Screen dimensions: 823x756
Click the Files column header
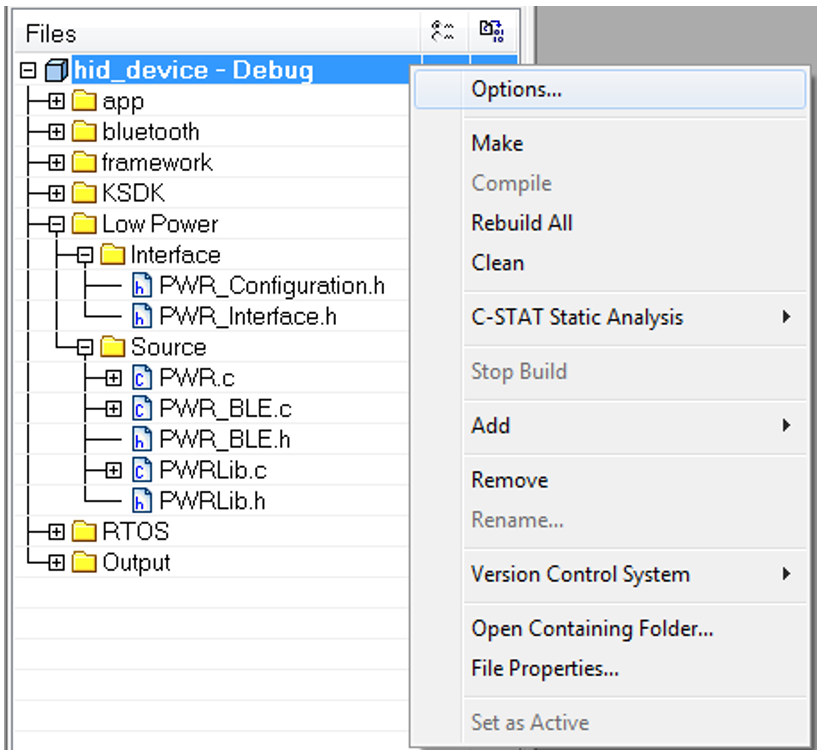click(52, 34)
